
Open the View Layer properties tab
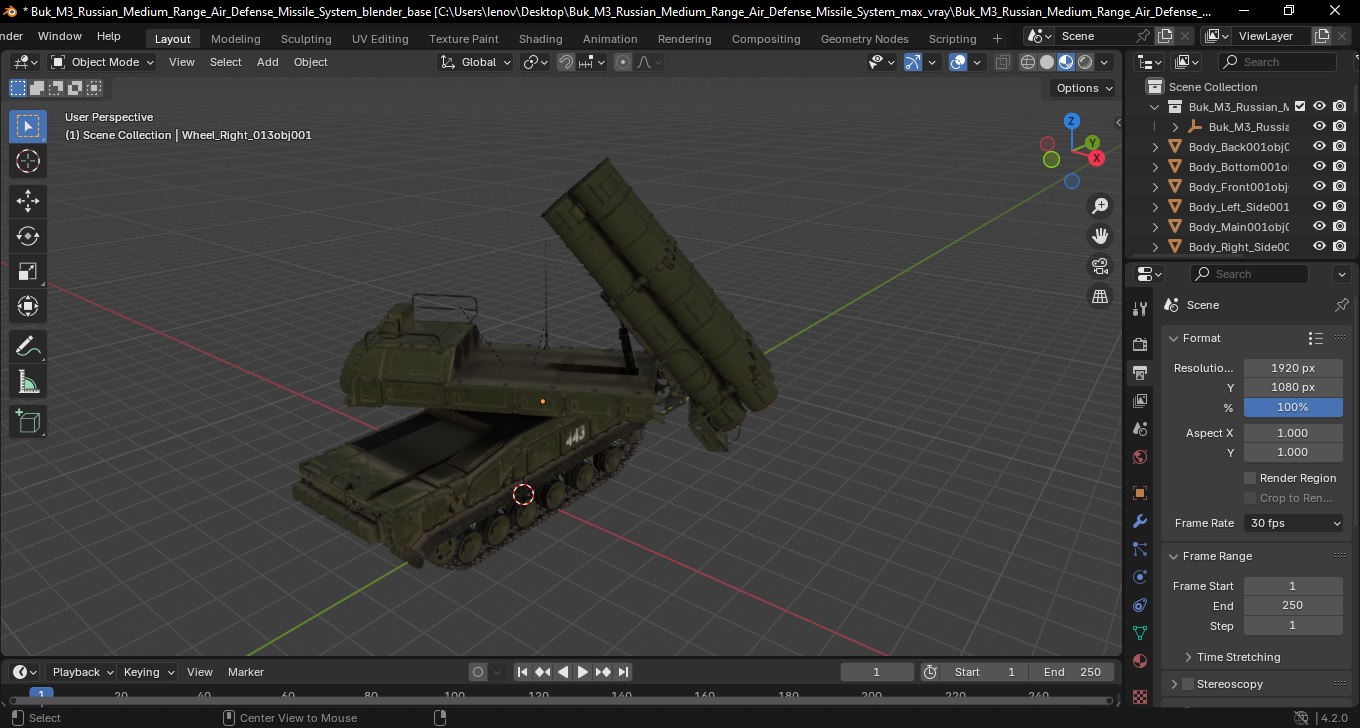(x=1140, y=401)
